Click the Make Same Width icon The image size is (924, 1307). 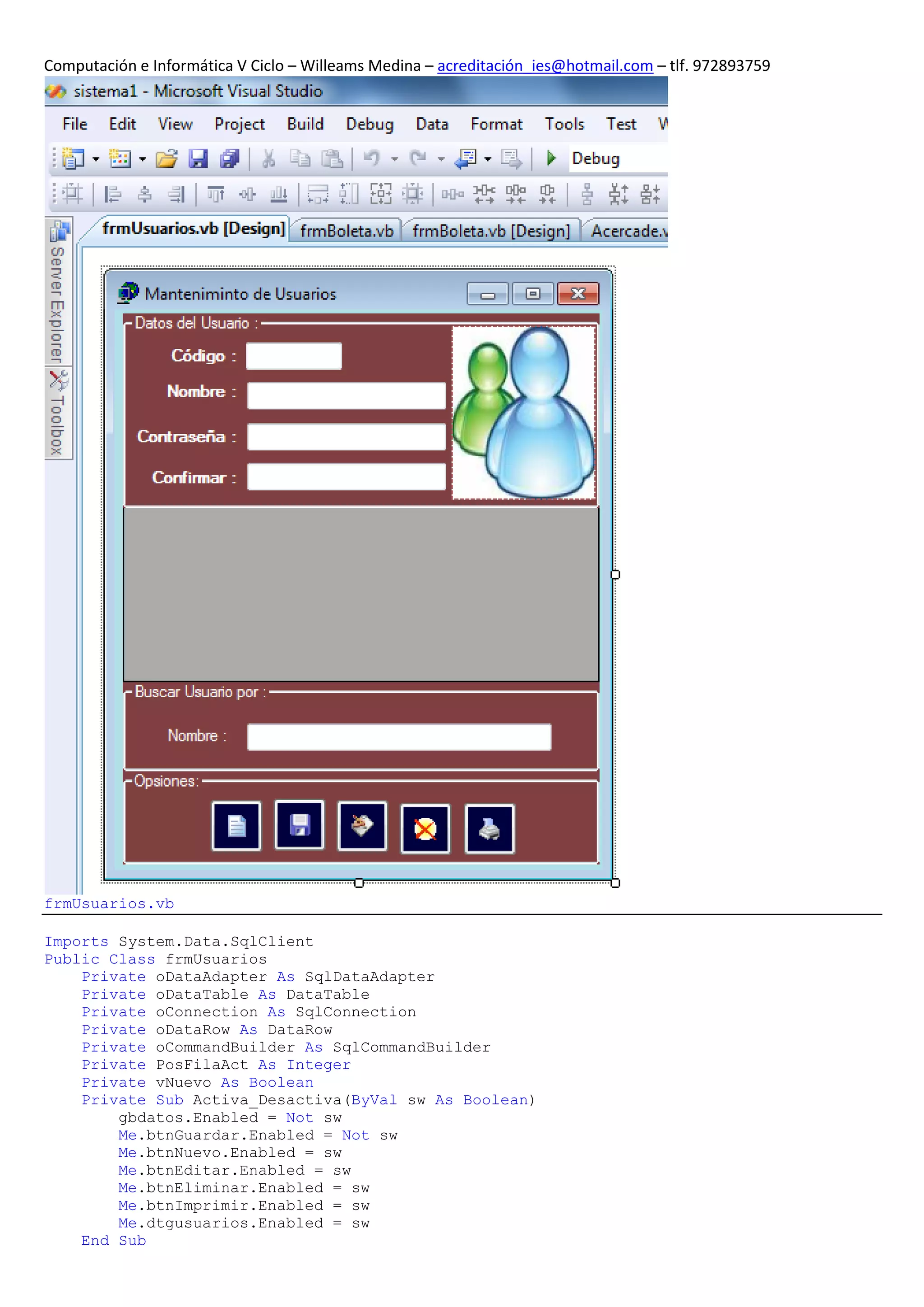pyautogui.click(x=318, y=194)
